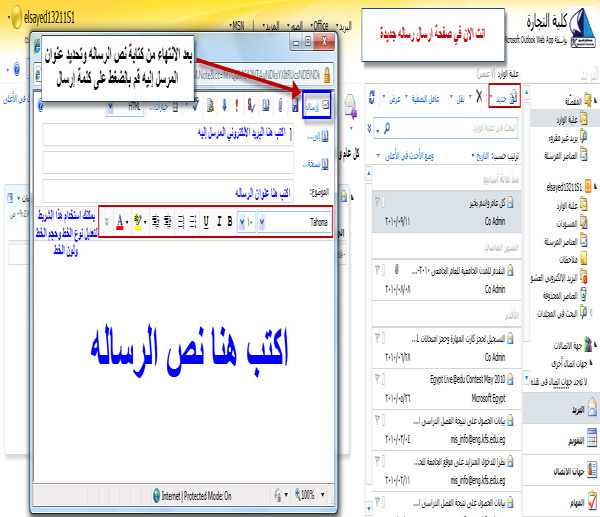Delete message using the X icon
This screenshot has width=600, height=517.
(477, 96)
